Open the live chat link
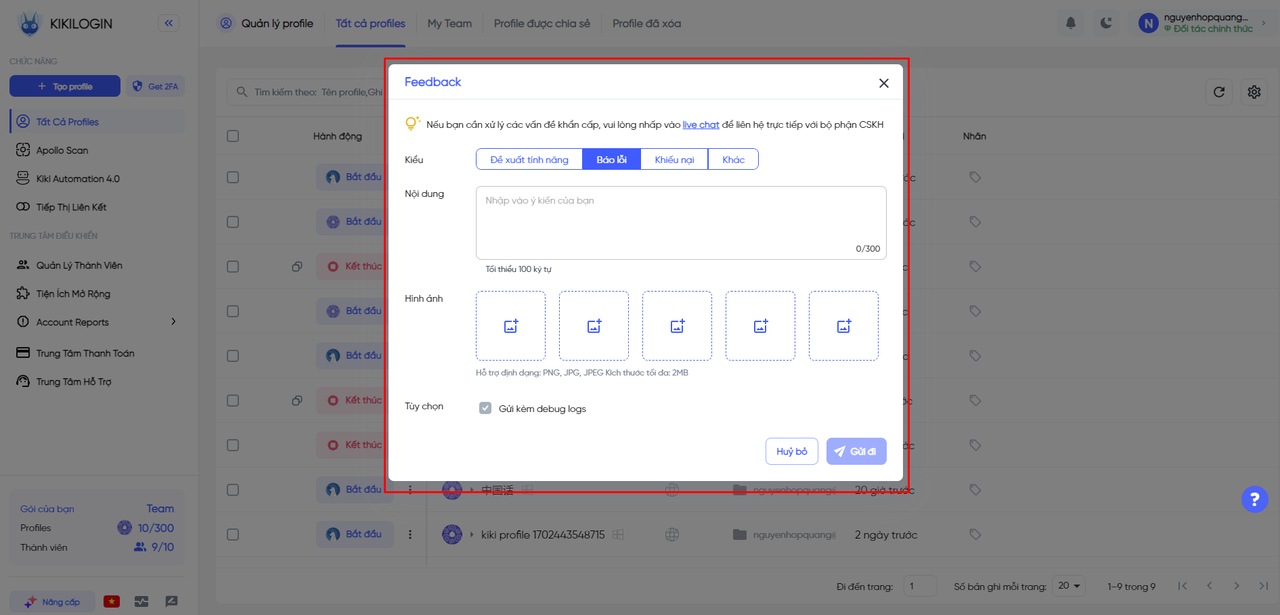The image size is (1280, 615). coord(701,125)
